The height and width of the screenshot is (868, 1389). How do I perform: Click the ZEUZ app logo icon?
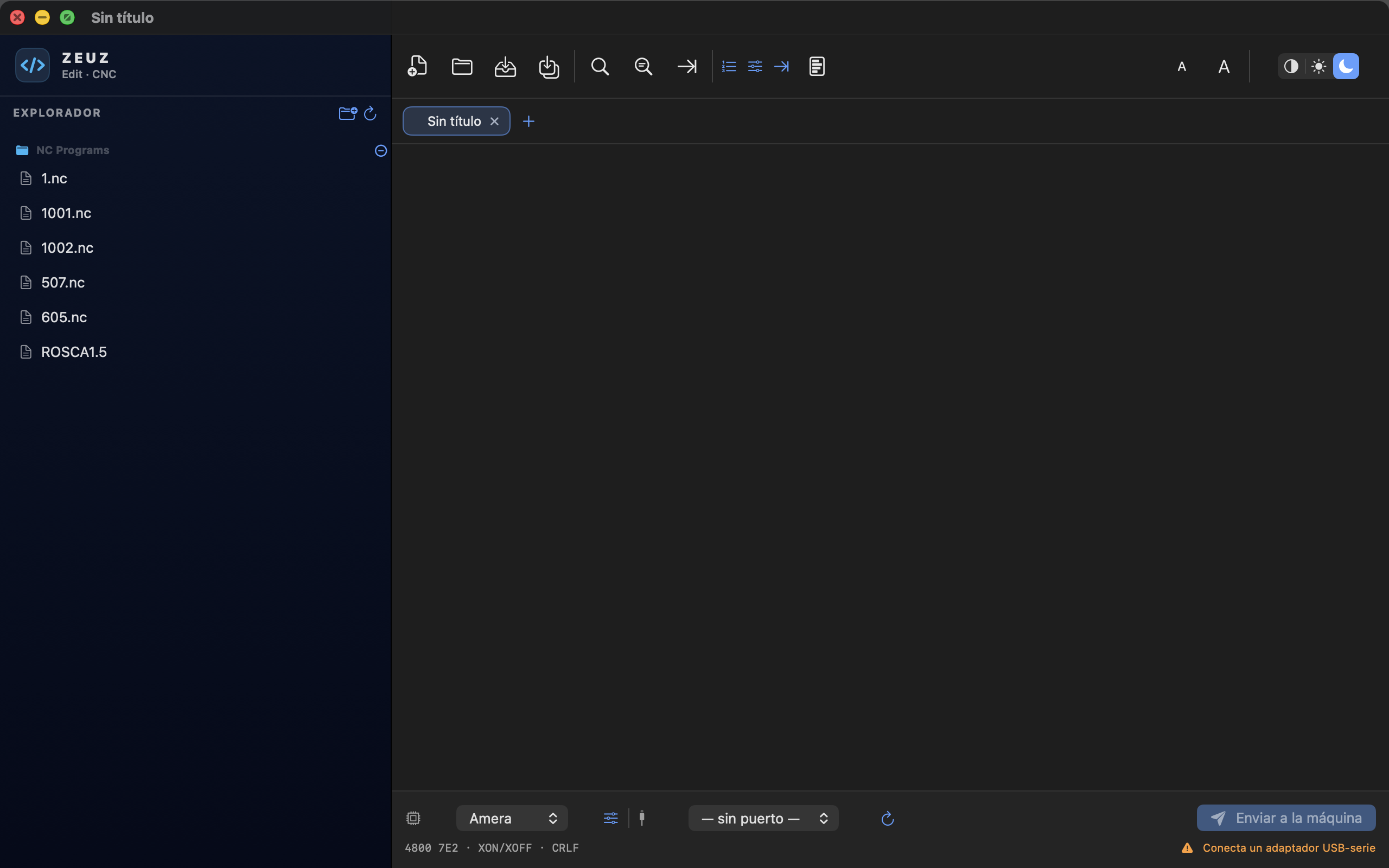tap(32, 65)
